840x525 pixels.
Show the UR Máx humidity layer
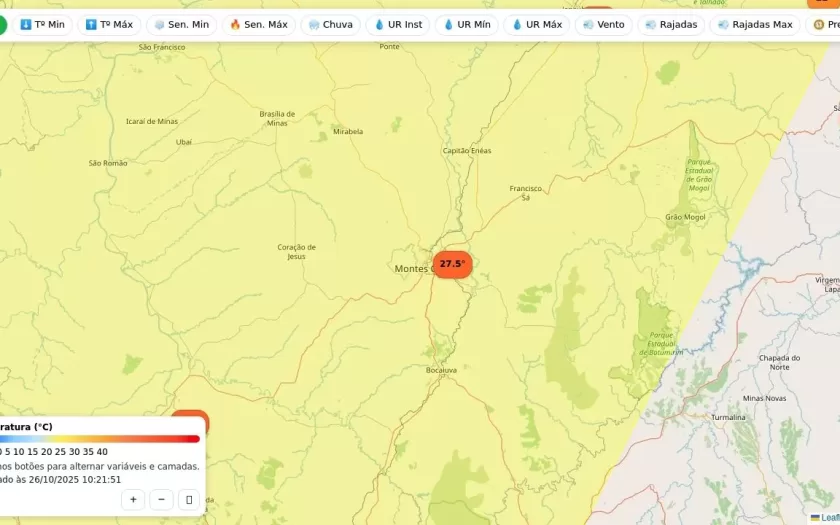(536, 25)
